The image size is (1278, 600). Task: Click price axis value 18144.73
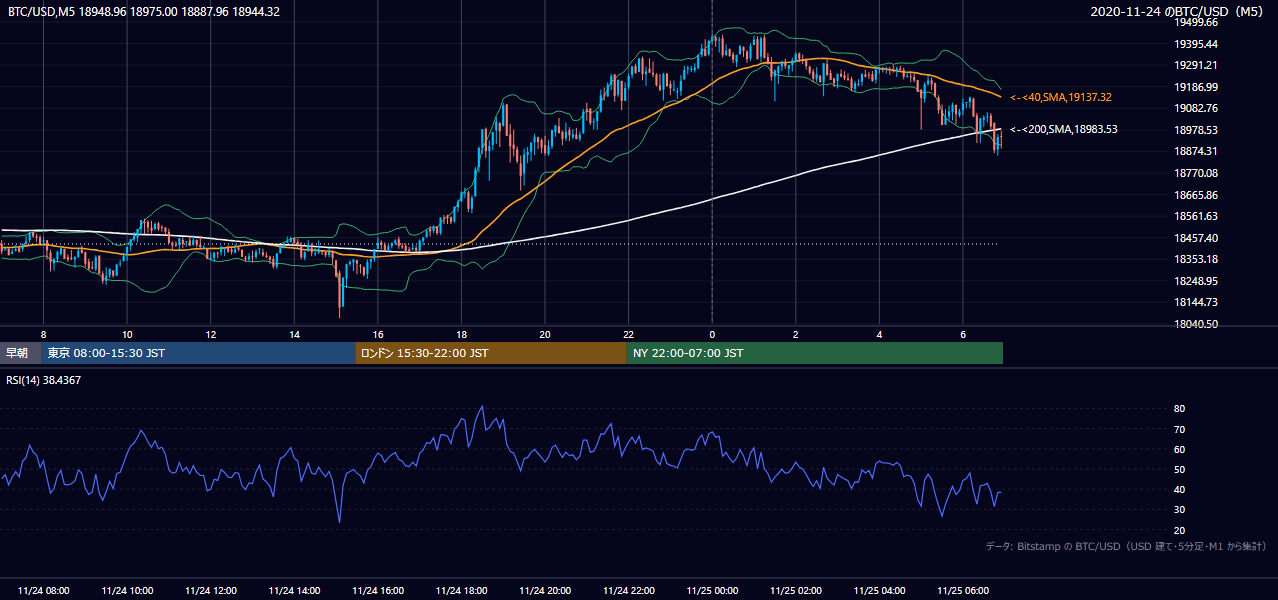click(x=1197, y=302)
